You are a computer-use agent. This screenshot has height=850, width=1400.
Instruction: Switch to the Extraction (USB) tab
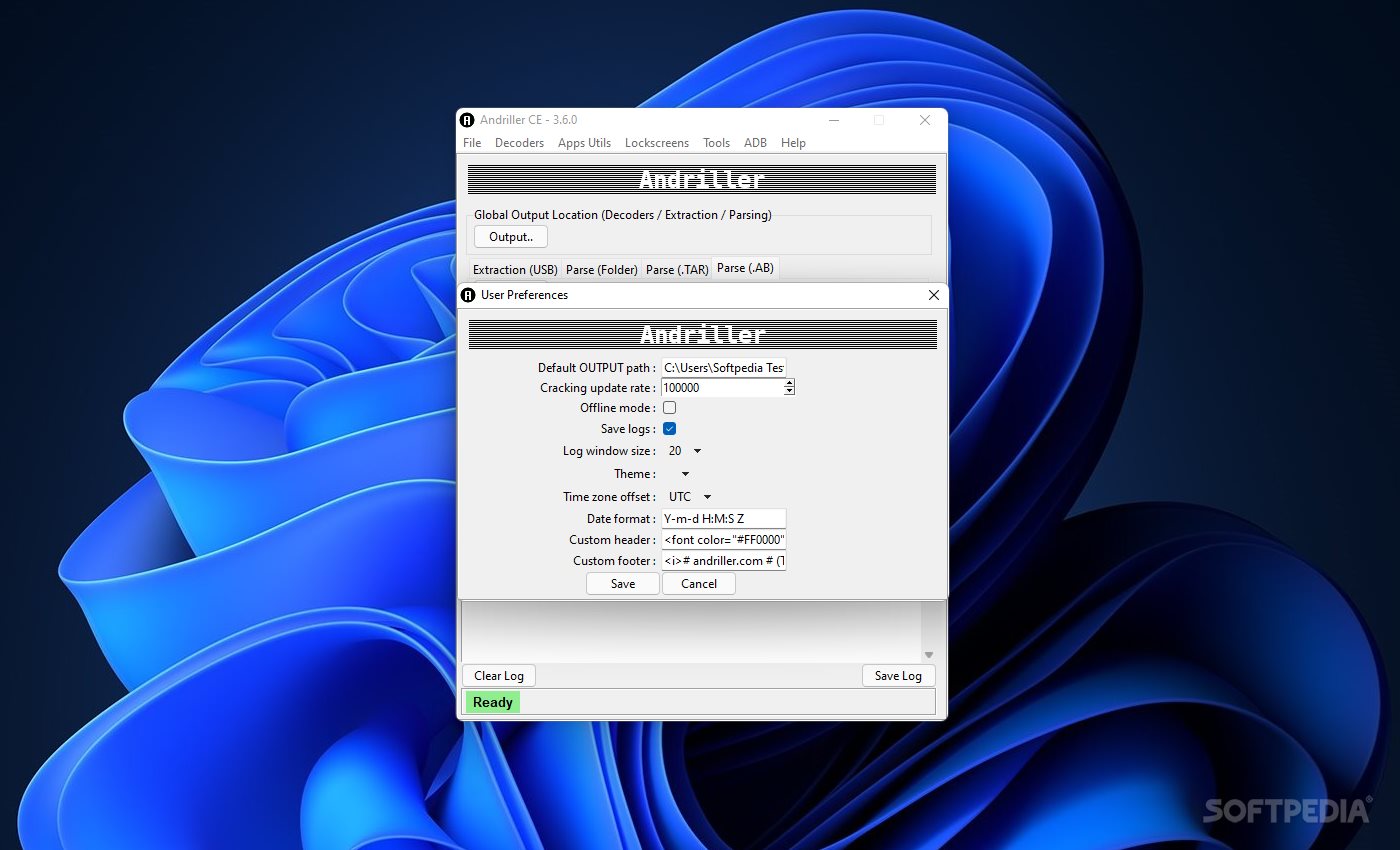[x=515, y=270]
